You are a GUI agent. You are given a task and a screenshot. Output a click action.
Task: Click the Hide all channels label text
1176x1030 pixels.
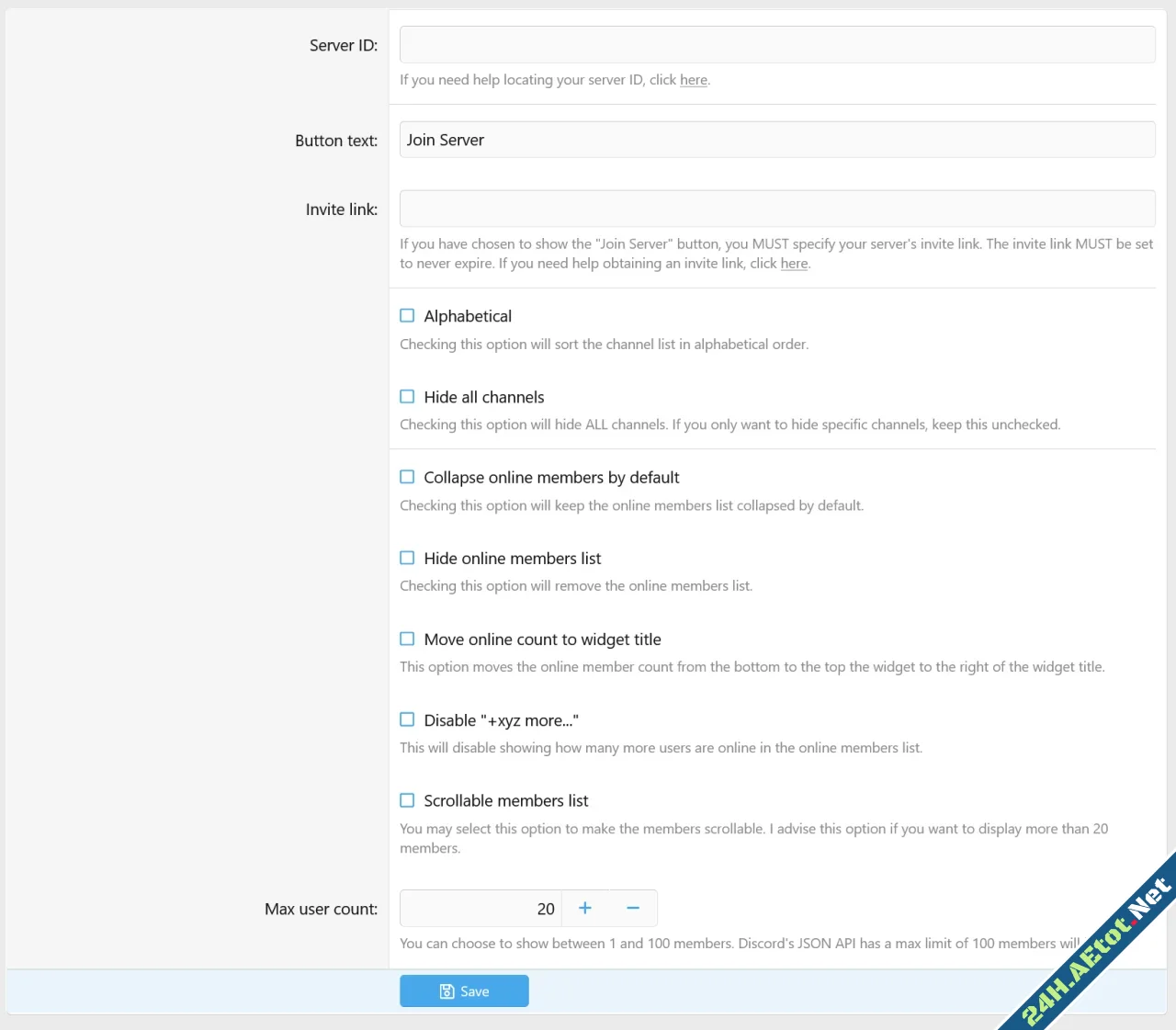tap(484, 396)
